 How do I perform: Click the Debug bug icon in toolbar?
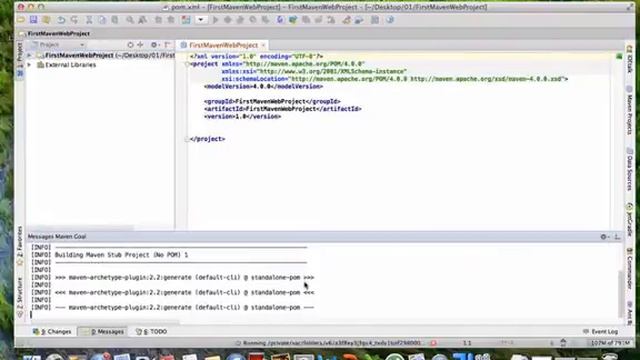coord(227,20)
